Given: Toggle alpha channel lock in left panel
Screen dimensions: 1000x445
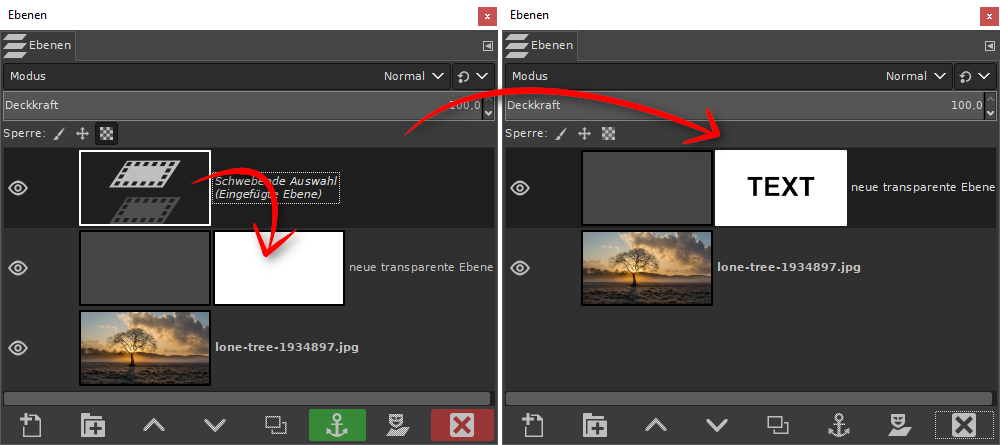Looking at the screenshot, I should [106, 133].
